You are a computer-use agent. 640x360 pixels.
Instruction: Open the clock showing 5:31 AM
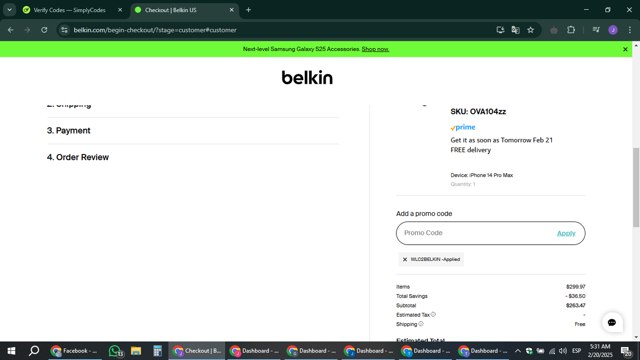click(x=600, y=351)
